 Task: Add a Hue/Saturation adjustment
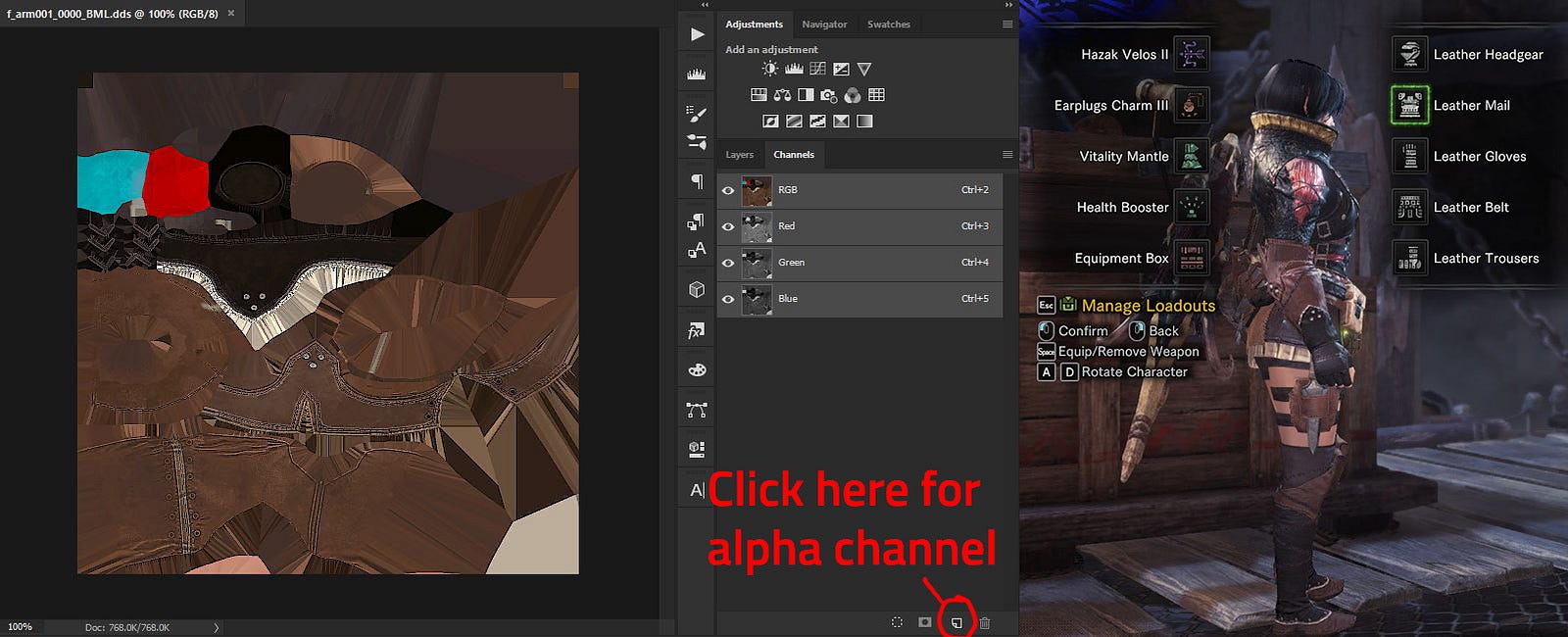759,95
